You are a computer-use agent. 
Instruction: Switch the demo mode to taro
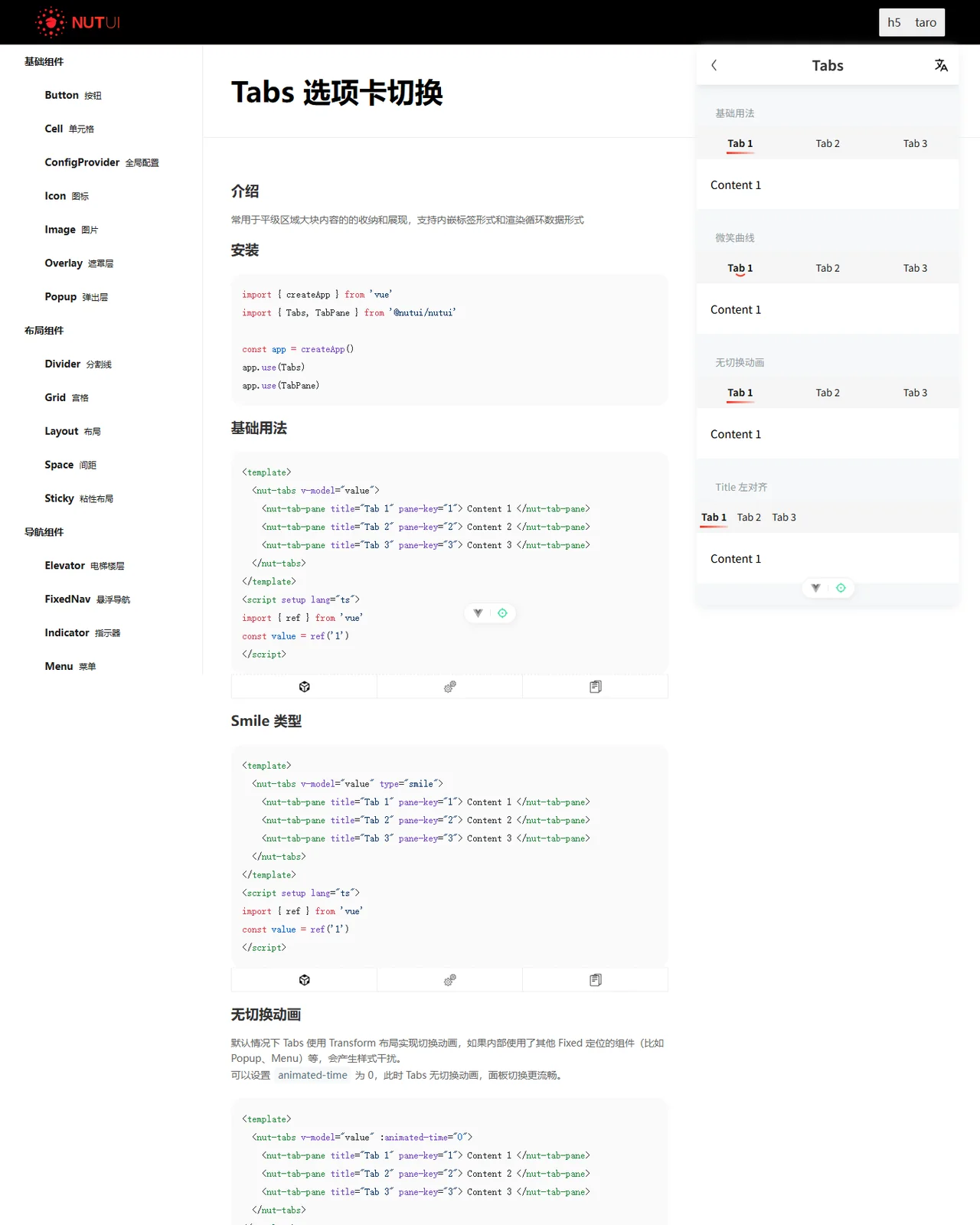[926, 22]
